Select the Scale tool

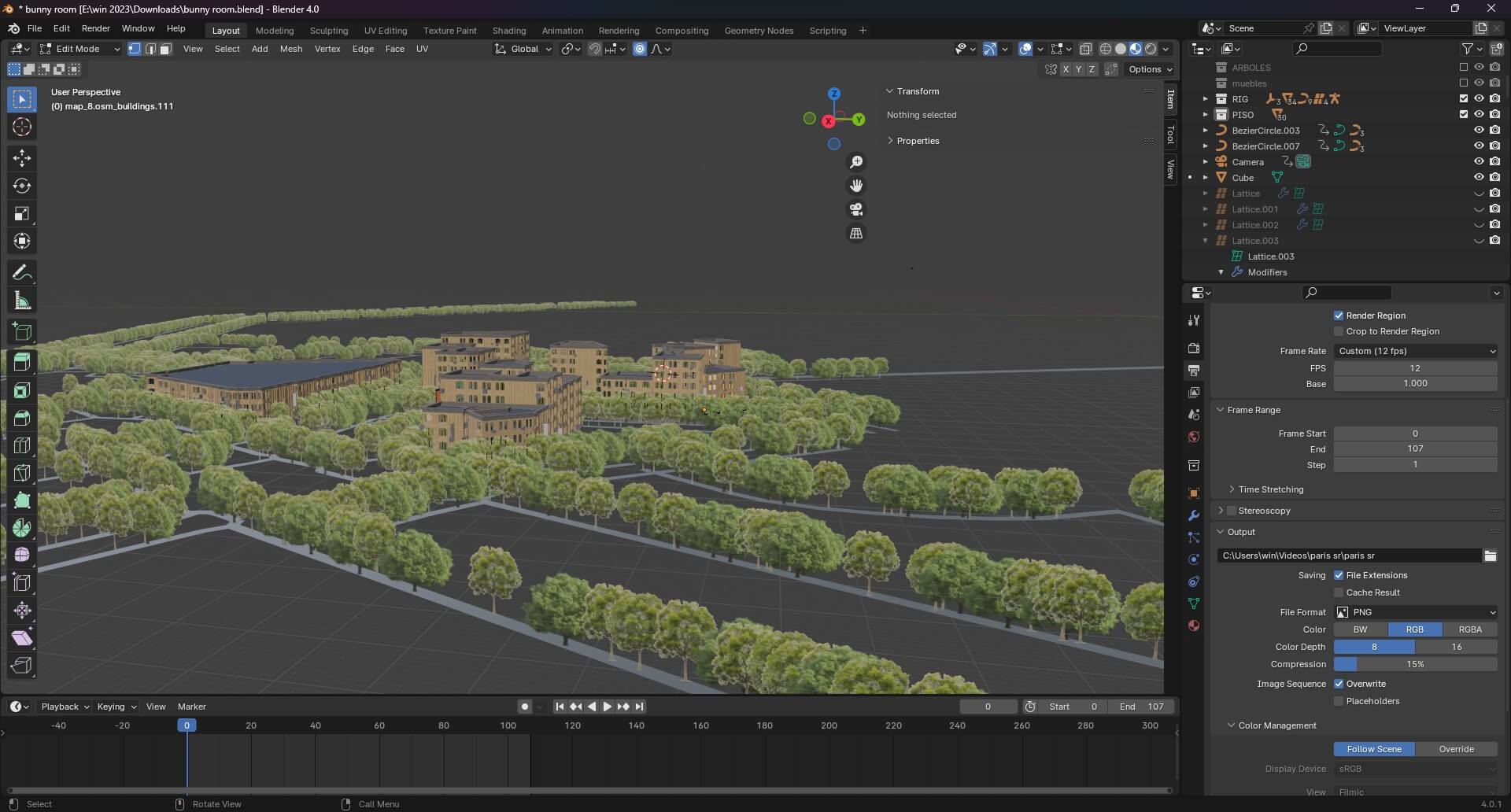click(x=22, y=213)
